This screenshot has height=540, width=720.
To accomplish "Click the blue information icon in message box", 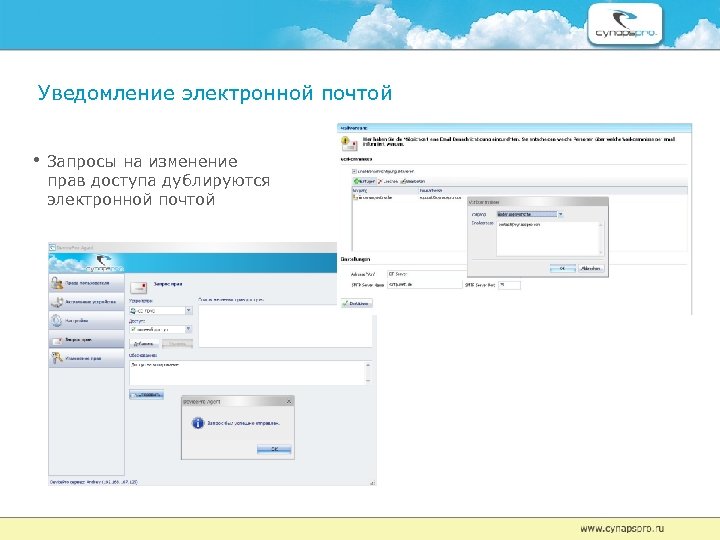I will click(x=197, y=423).
